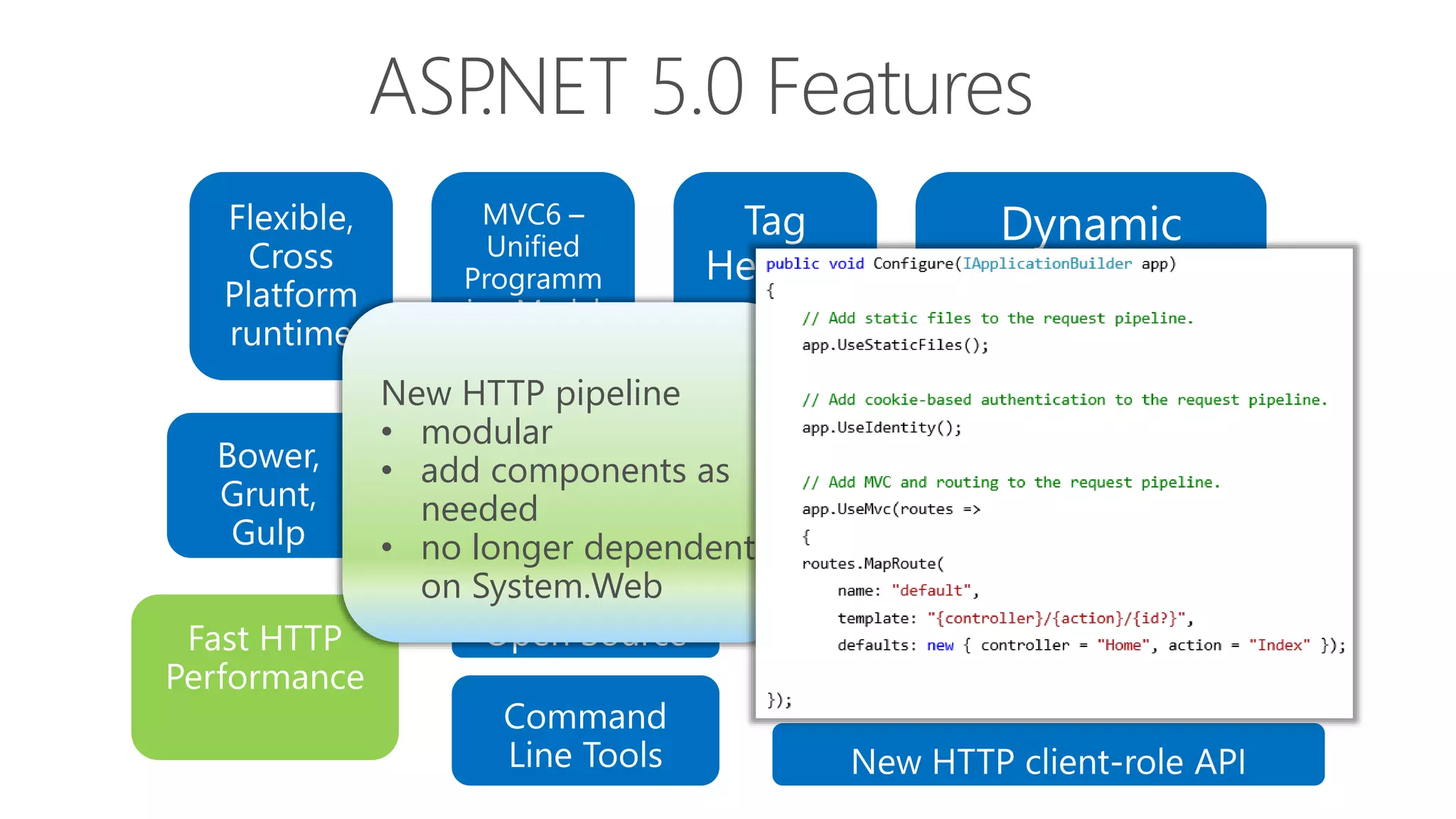
Task: Click the app.UseStaticFiles() code line
Action: click(894, 346)
